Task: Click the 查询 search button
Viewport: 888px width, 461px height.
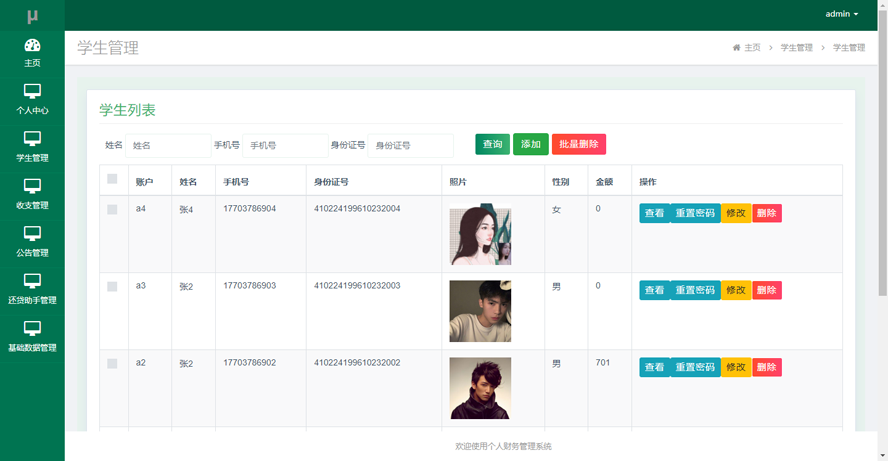Action: pyautogui.click(x=492, y=145)
